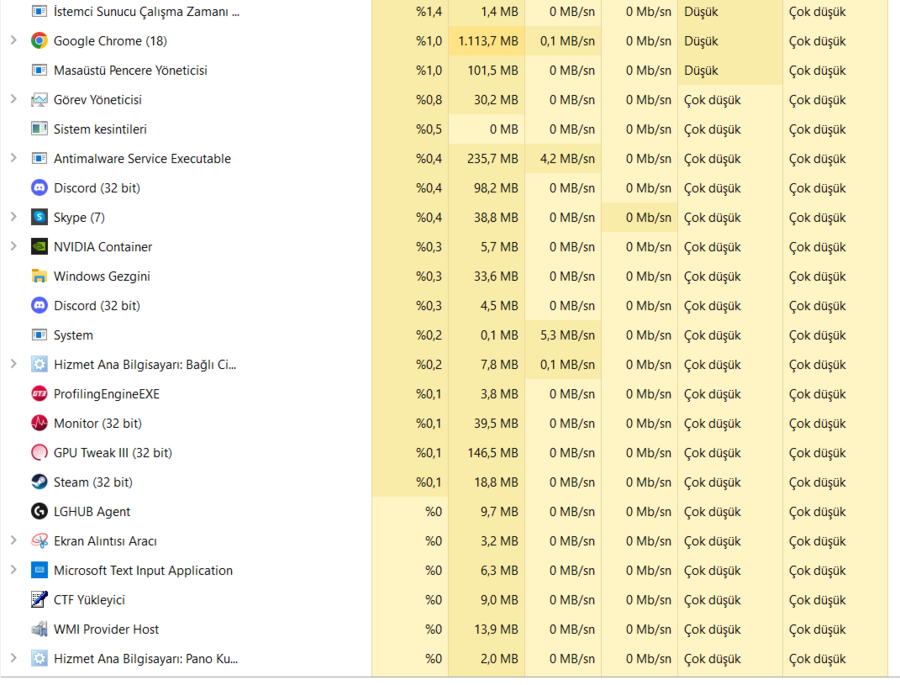Expand the Microsoft Text Input Application group
Image resolution: width=900 pixels, height=685 pixels.
click(x=14, y=569)
